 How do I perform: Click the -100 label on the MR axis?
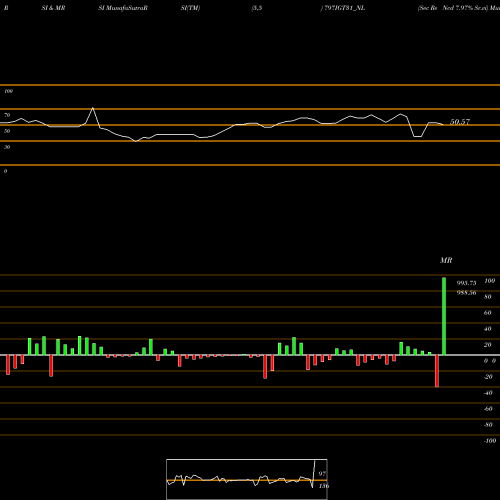point(490,441)
